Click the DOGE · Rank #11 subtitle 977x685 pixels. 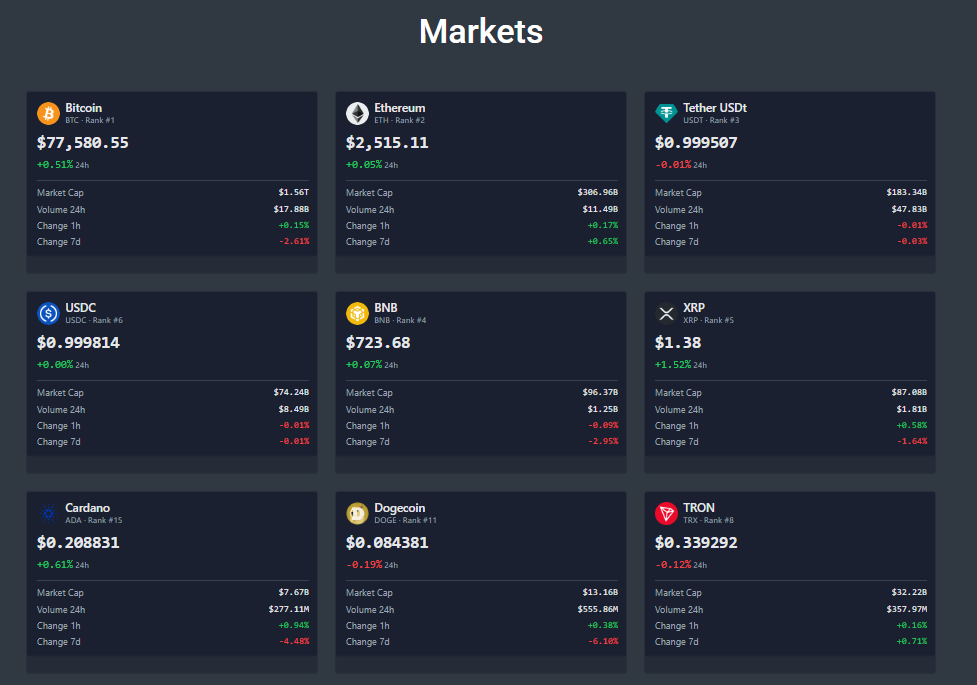pos(405,520)
